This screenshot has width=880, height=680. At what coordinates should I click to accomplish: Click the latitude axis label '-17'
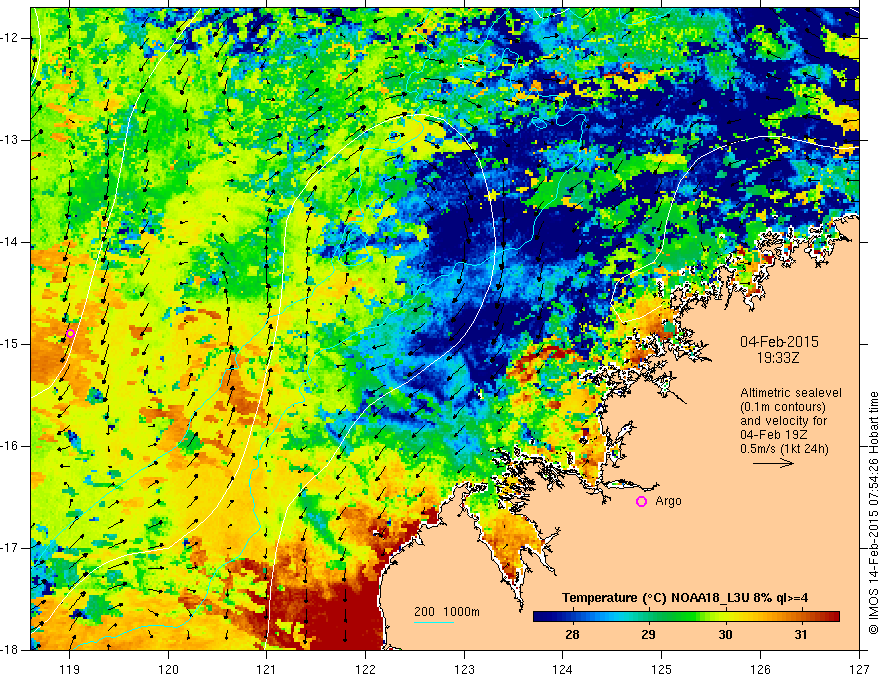(x=10, y=548)
